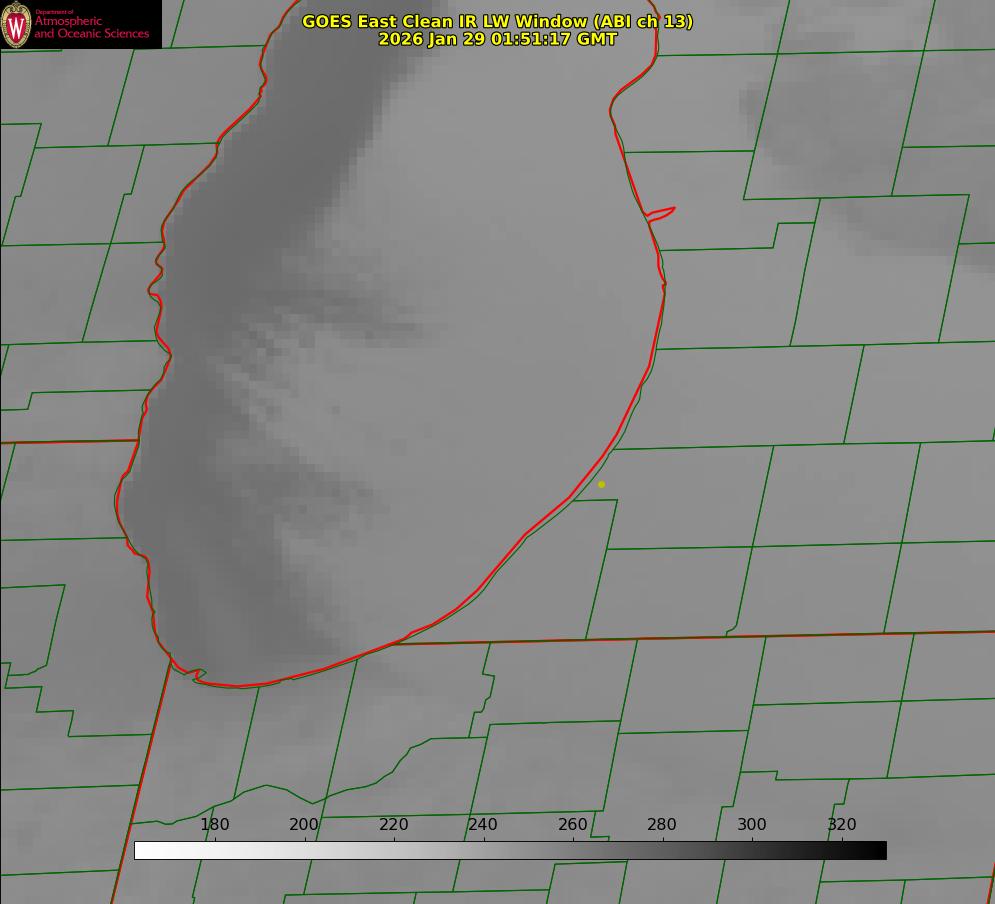Click the 200 label on the colorbar
Image resolution: width=995 pixels, height=904 pixels.
tap(304, 824)
